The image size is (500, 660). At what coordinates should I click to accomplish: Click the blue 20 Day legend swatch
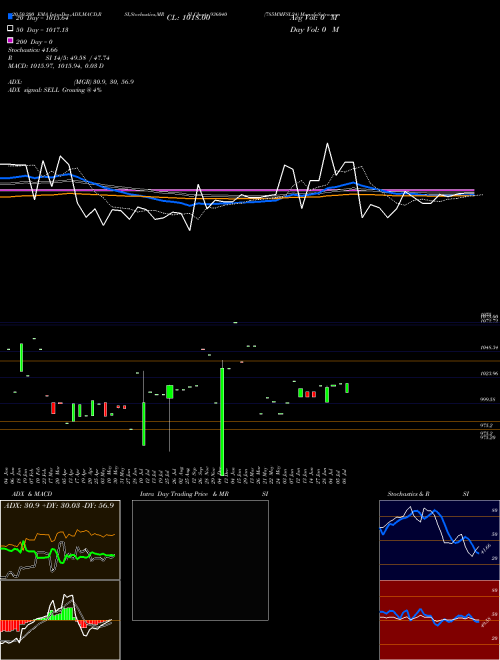point(10,16)
